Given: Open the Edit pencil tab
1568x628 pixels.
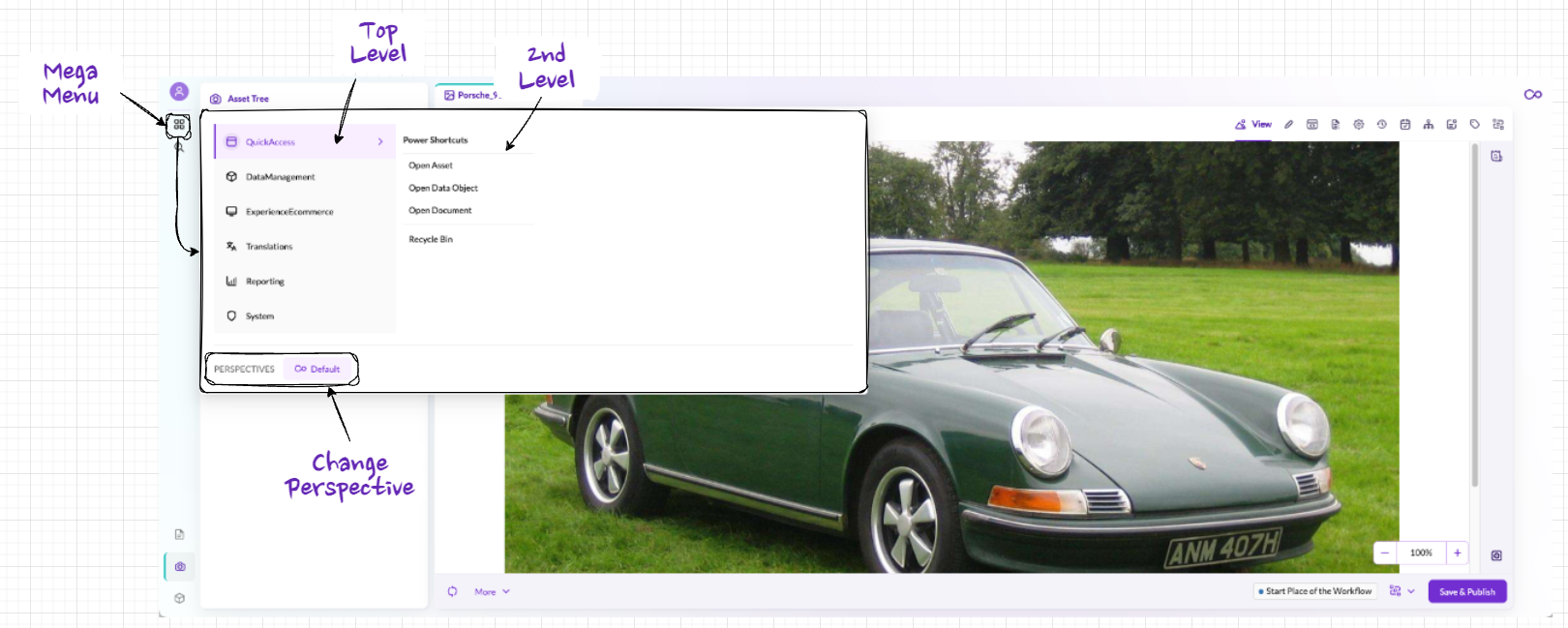Looking at the screenshot, I should pos(1289,124).
